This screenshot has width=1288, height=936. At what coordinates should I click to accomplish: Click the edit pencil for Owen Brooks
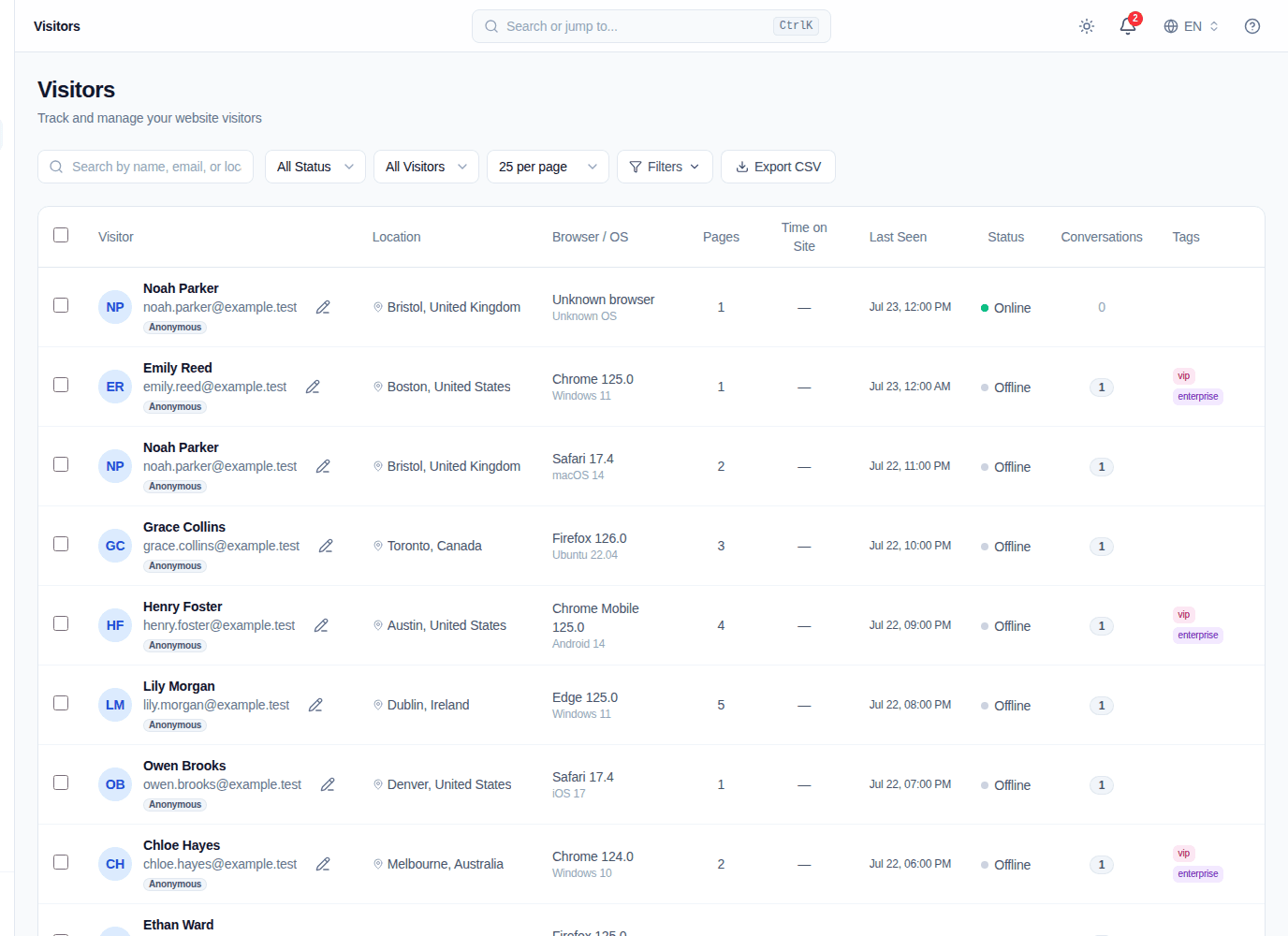(x=328, y=784)
